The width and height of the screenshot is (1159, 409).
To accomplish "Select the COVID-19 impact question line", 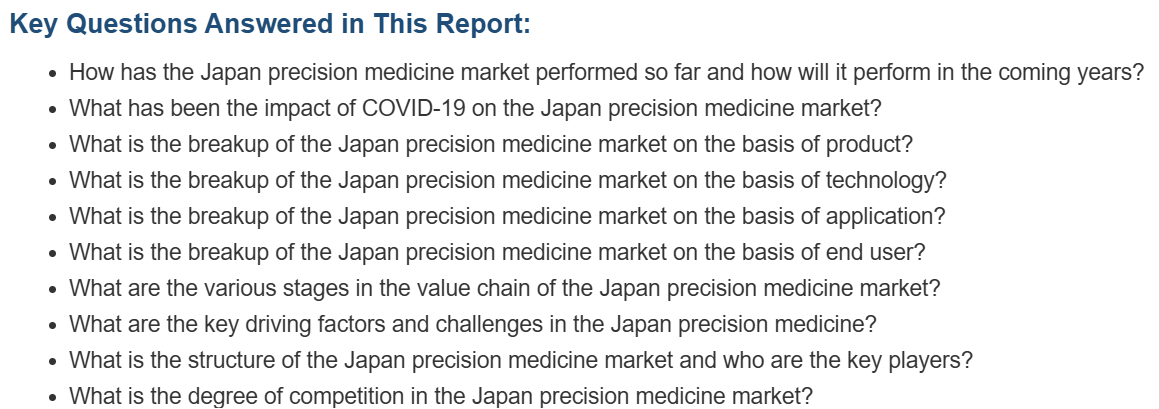I will pyautogui.click(x=474, y=108).
